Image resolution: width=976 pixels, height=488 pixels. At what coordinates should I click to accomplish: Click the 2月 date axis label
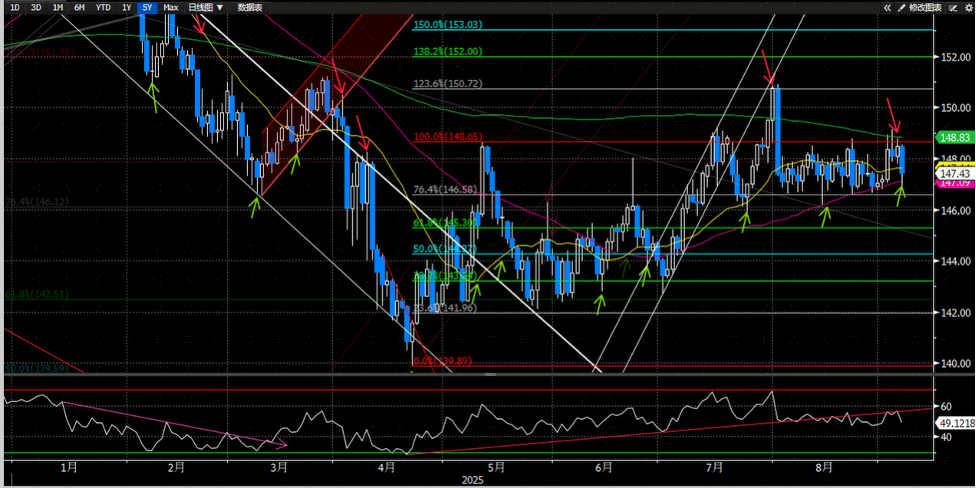(x=176, y=467)
